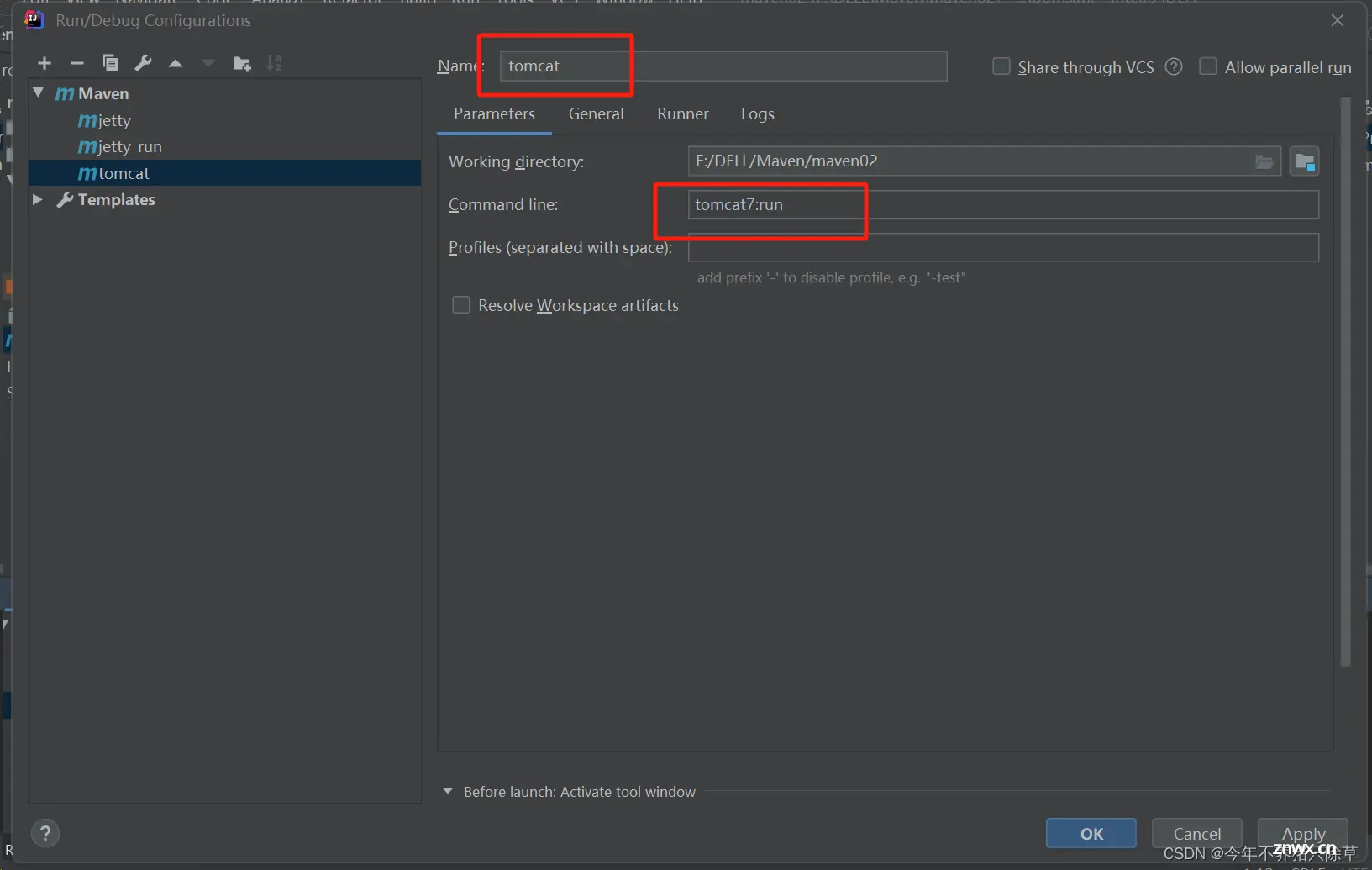Click the Profiles input field
1372x870 pixels.
(1003, 247)
